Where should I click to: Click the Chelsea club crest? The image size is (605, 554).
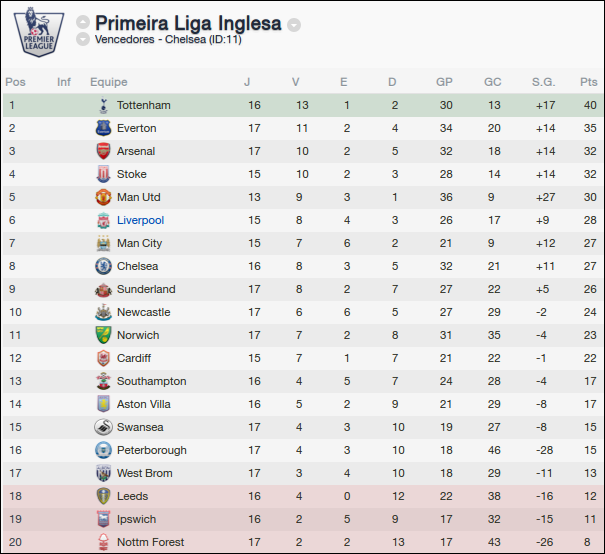click(103, 266)
